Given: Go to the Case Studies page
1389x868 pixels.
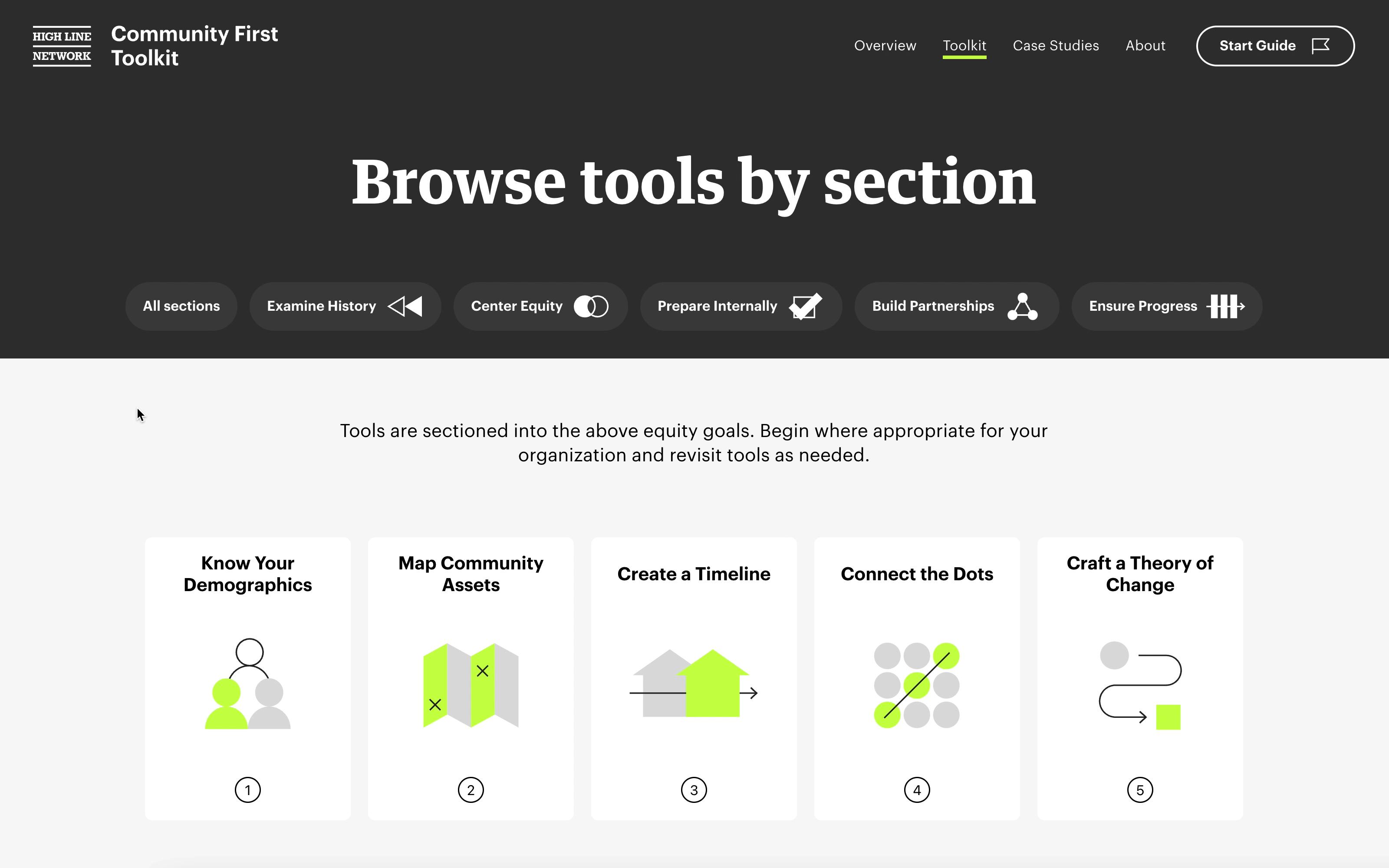Looking at the screenshot, I should [1056, 45].
